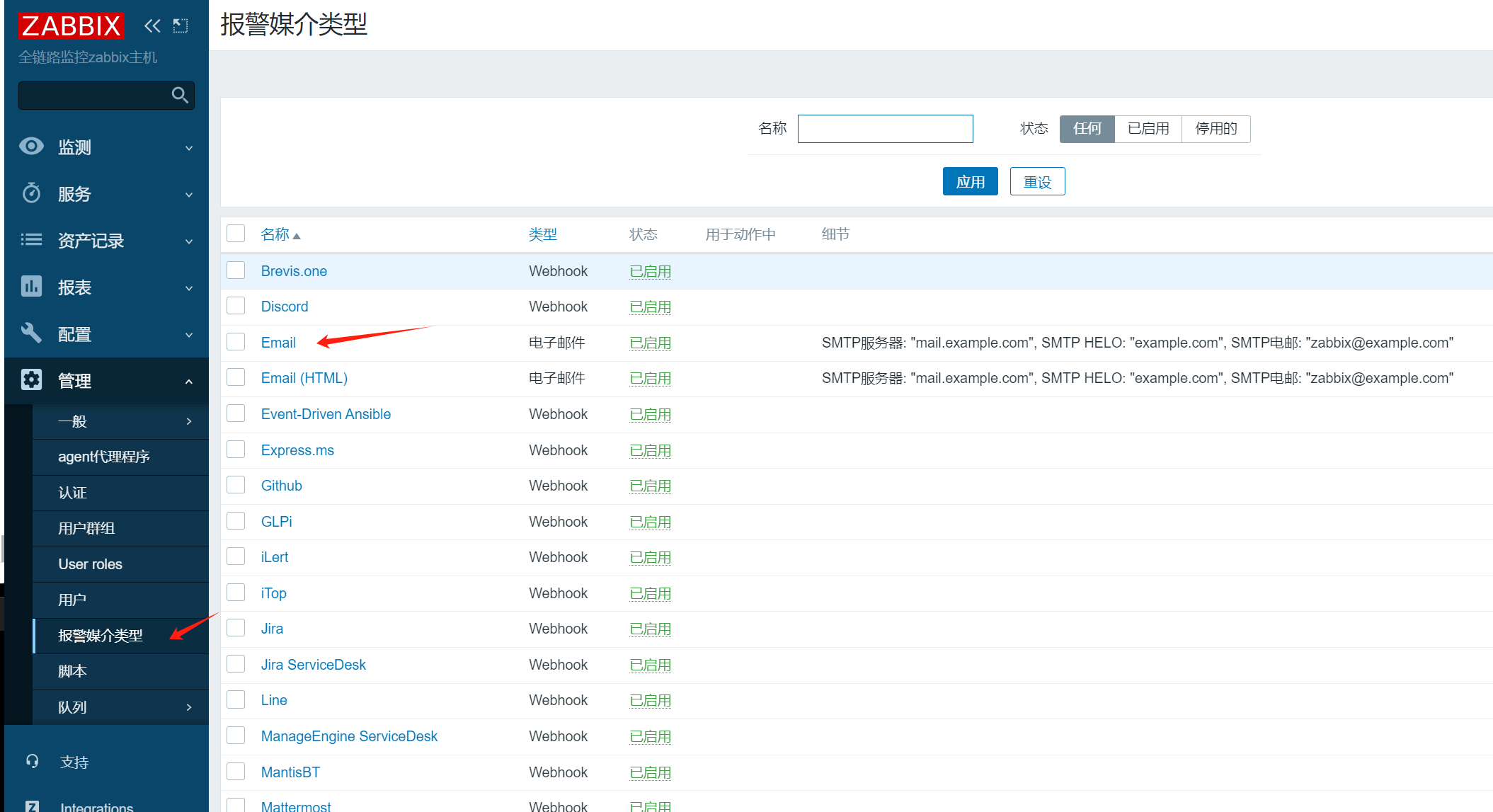Tick the select-all header checkbox

pyautogui.click(x=236, y=234)
